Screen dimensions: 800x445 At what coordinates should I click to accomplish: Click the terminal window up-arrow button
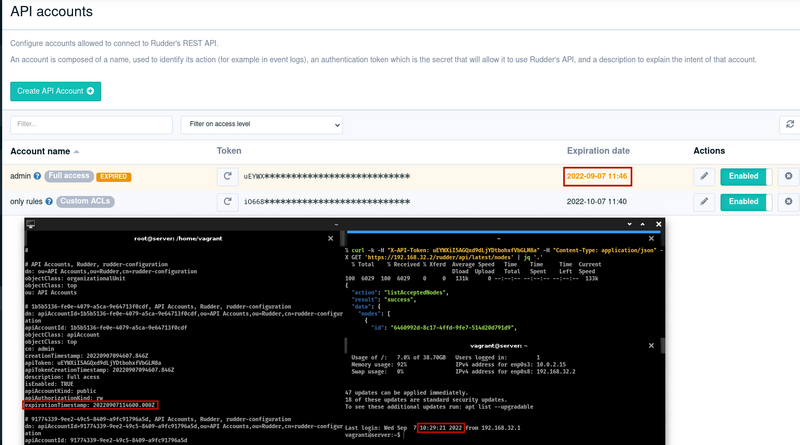click(643, 224)
